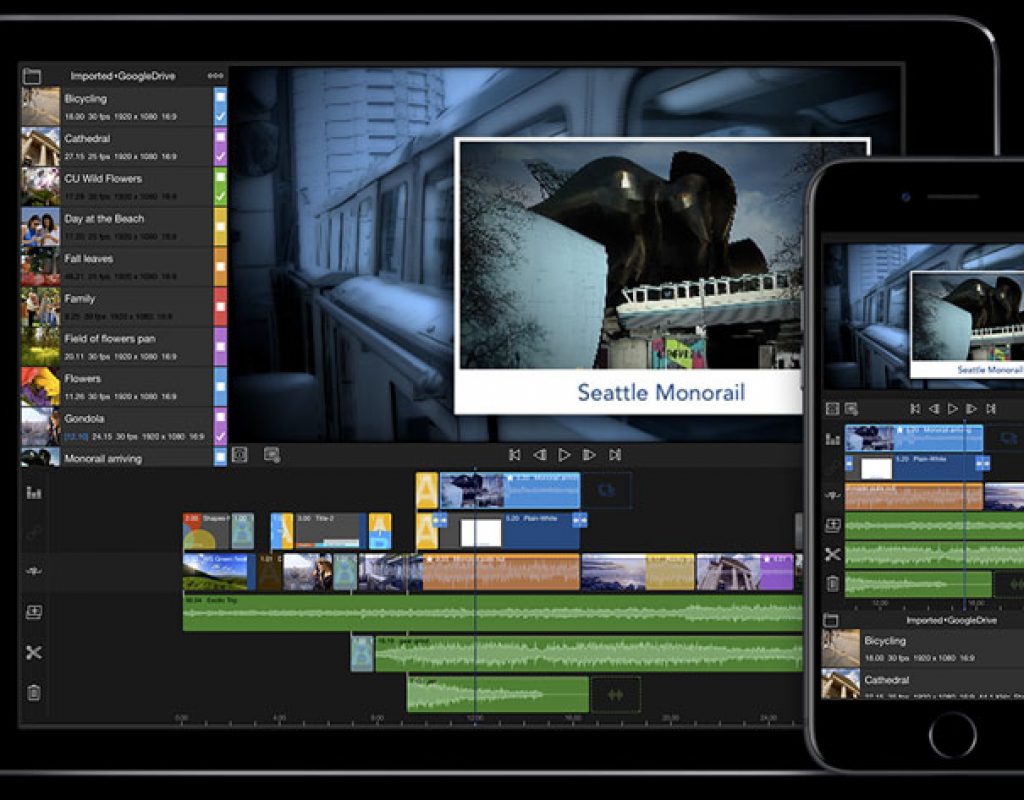1024x800 pixels.
Task: Tick the blue tag box on Flowers
Action: pos(221,387)
